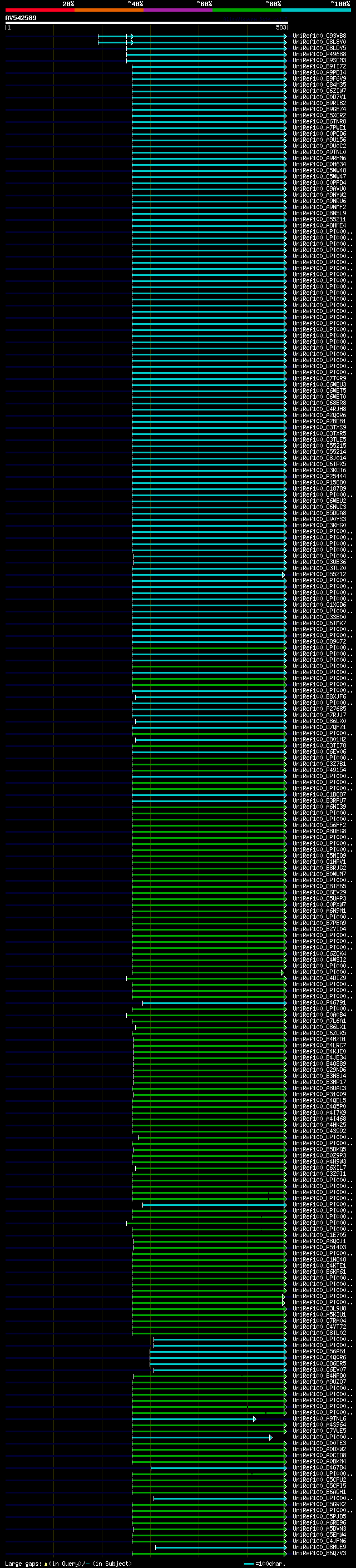Select hit UniRef100_C3KHG0
The height and width of the screenshot is (1568, 356).
click(x=319, y=525)
